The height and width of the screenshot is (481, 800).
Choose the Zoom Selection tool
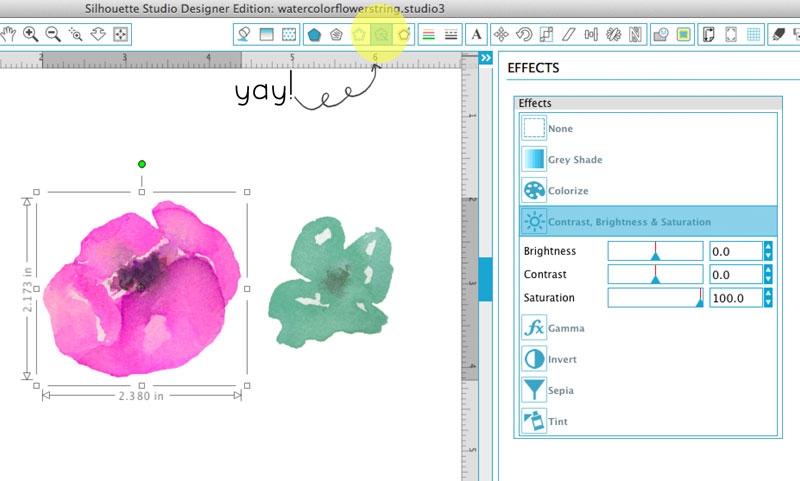click(76, 34)
